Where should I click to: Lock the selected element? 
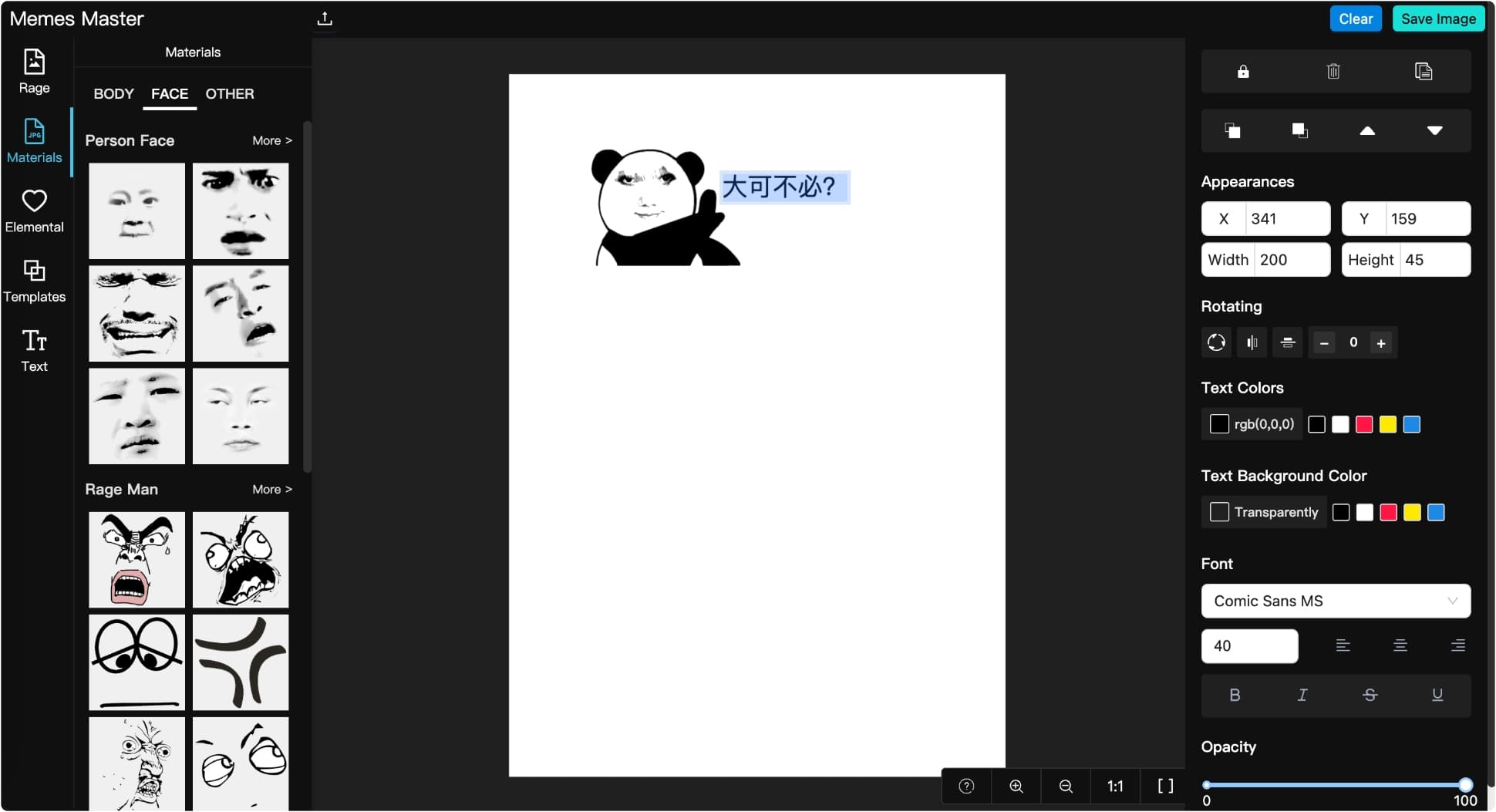tap(1243, 72)
